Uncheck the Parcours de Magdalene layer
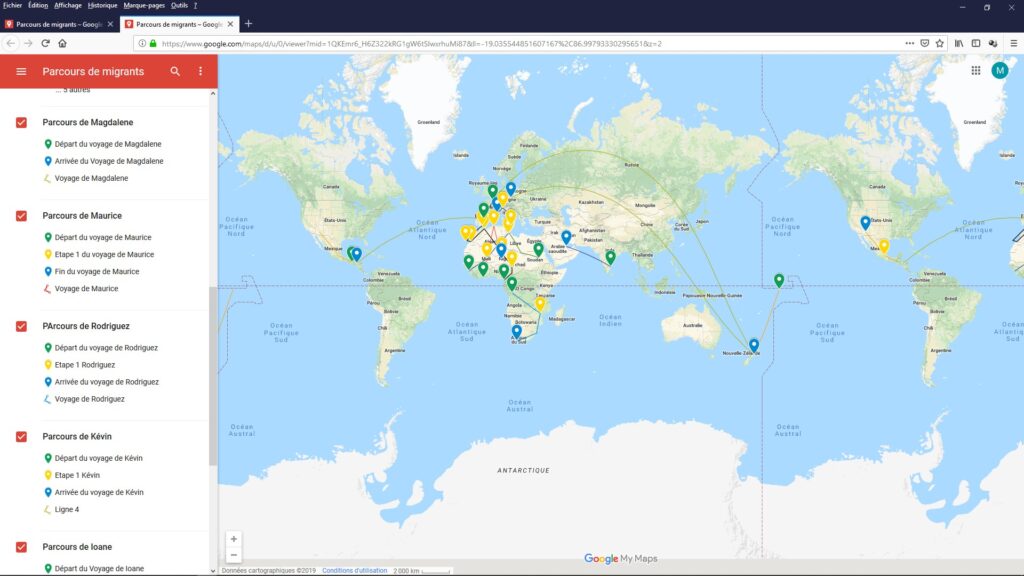1024x576 pixels. tap(21, 122)
